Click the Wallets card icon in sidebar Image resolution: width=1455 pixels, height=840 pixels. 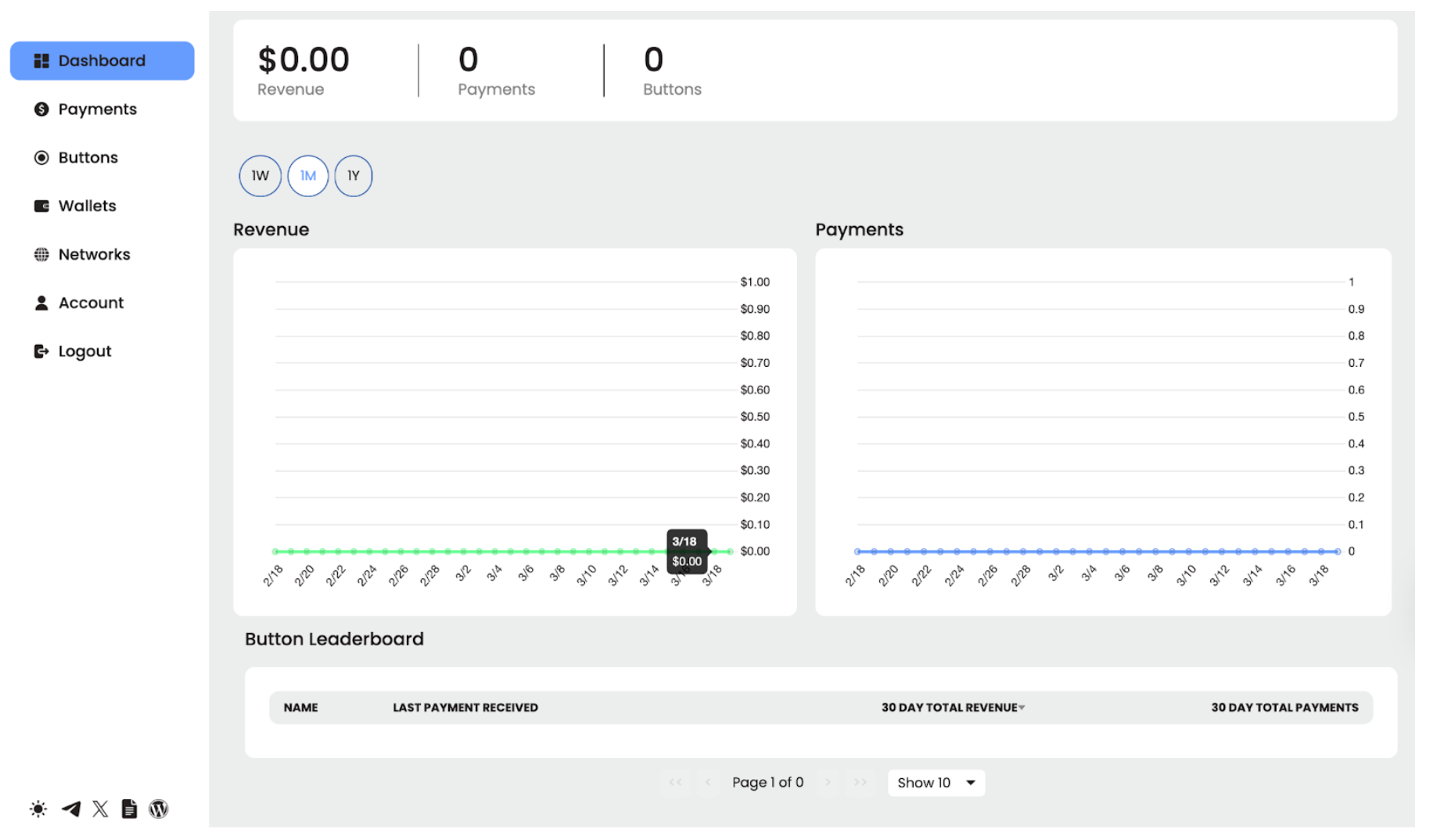click(41, 206)
